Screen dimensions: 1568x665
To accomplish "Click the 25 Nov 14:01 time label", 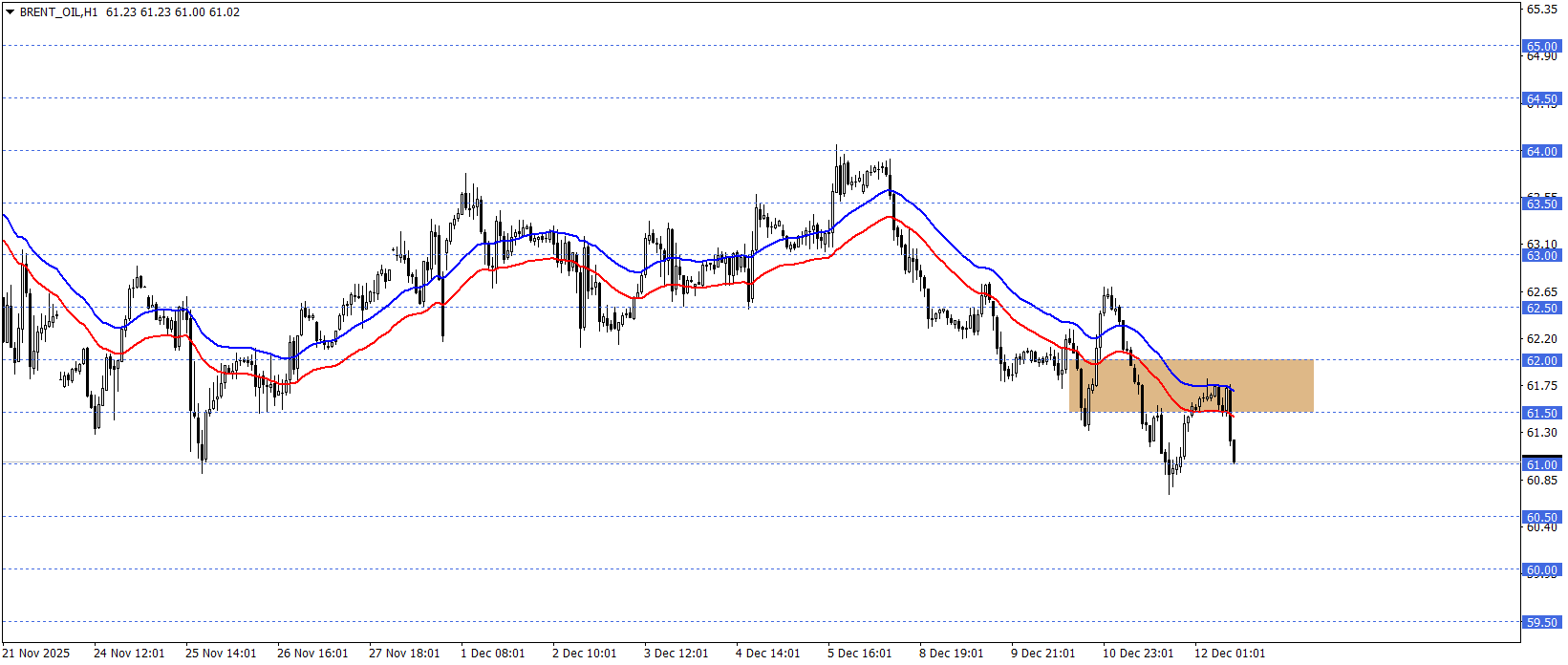I will [x=221, y=654].
